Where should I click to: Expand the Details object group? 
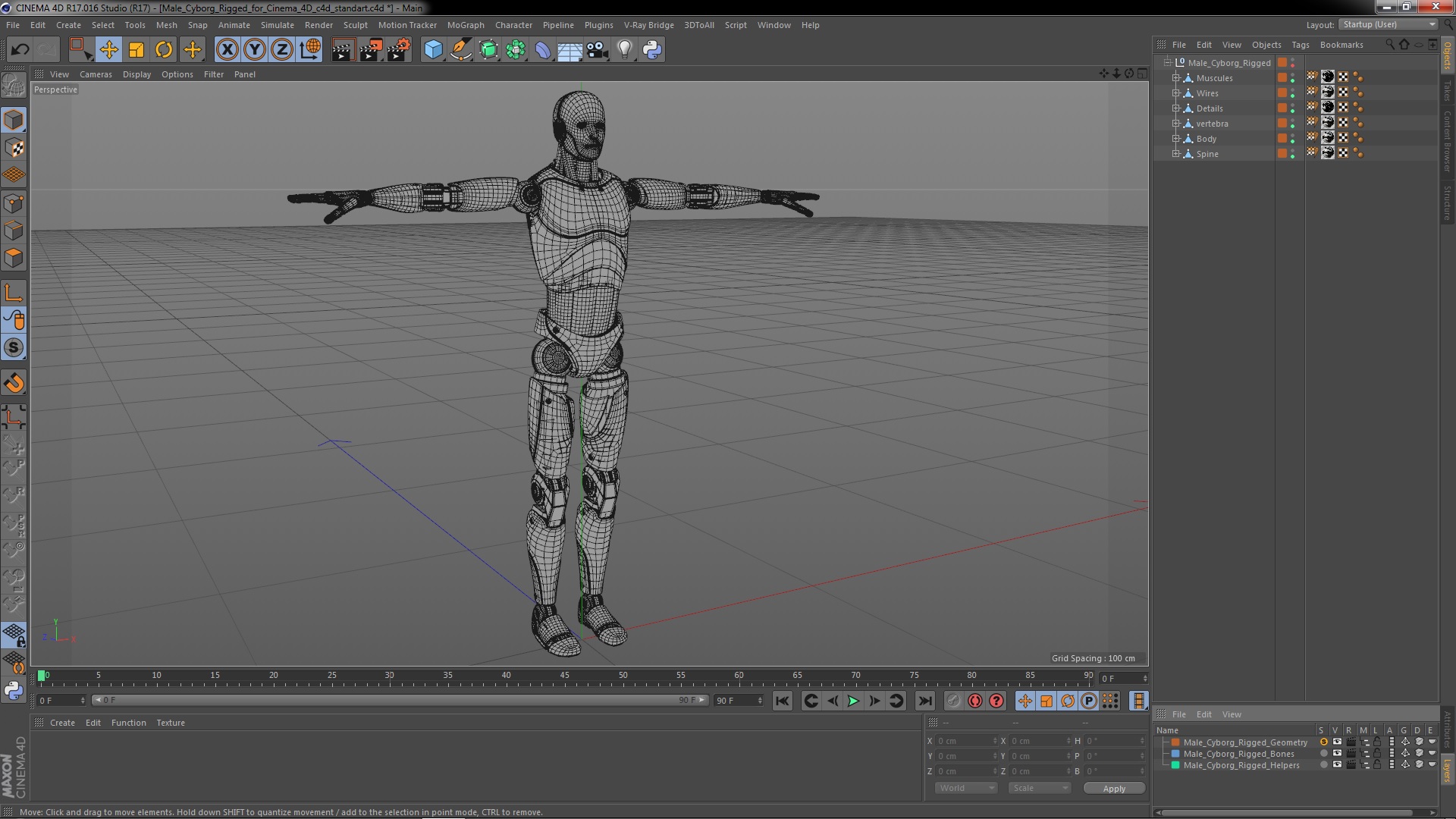1175,108
